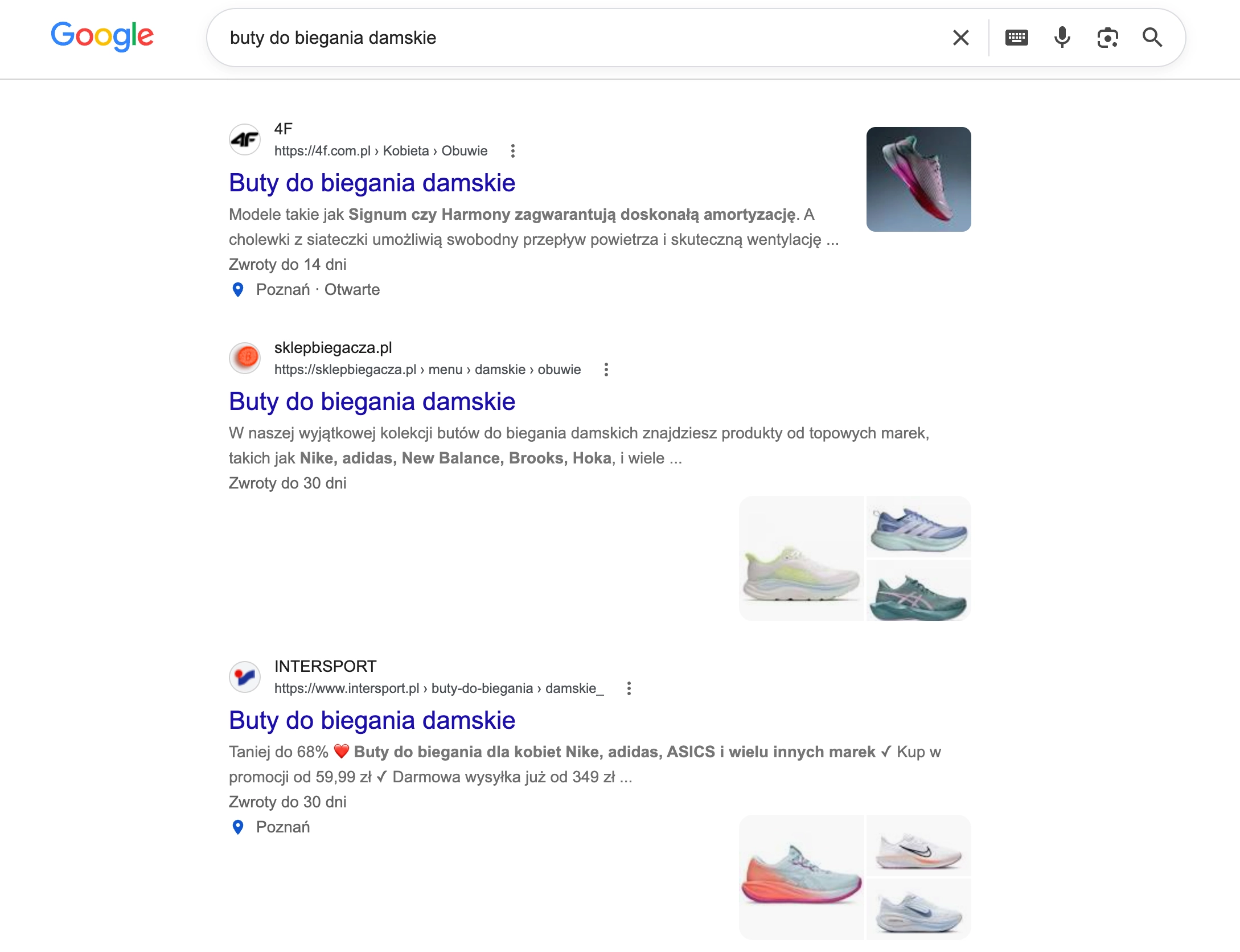Click the sklepbiegacza.pl site name text
The height and width of the screenshot is (952, 1240).
pyautogui.click(x=333, y=347)
